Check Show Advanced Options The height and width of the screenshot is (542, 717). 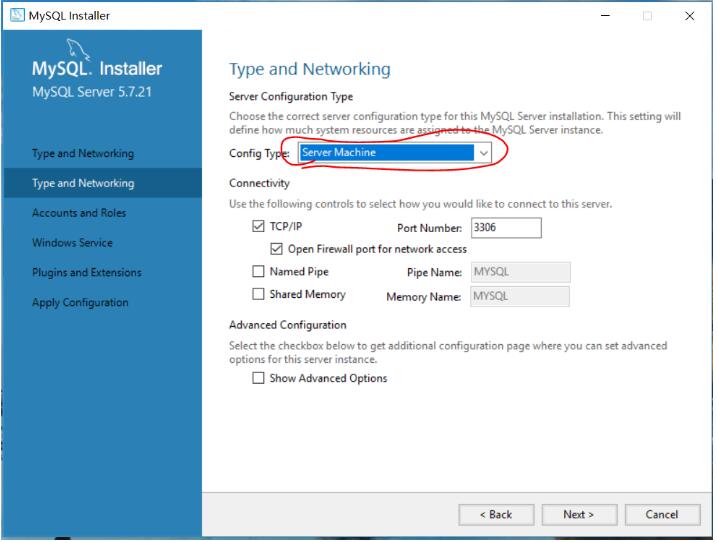(259, 378)
